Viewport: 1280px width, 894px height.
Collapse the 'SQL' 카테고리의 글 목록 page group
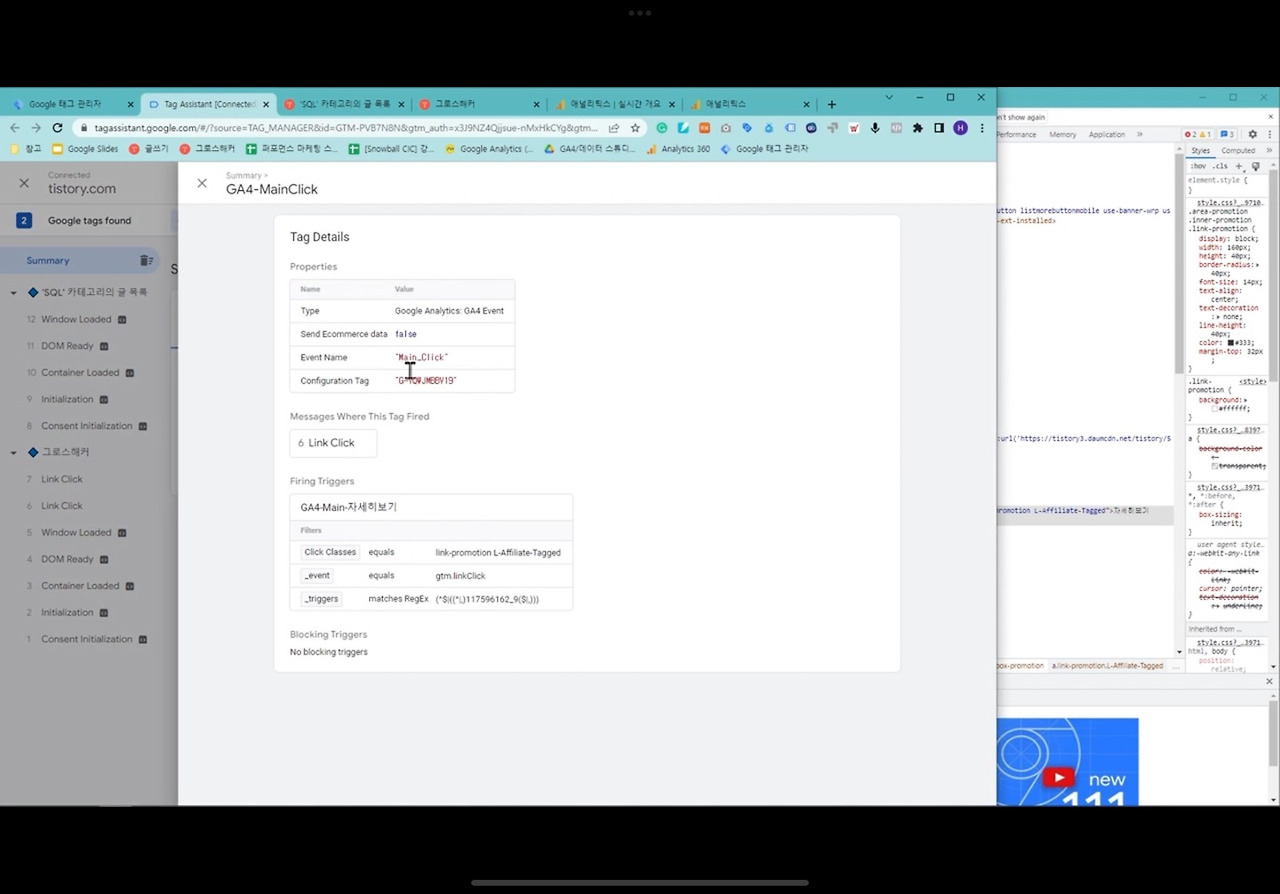click(14, 293)
